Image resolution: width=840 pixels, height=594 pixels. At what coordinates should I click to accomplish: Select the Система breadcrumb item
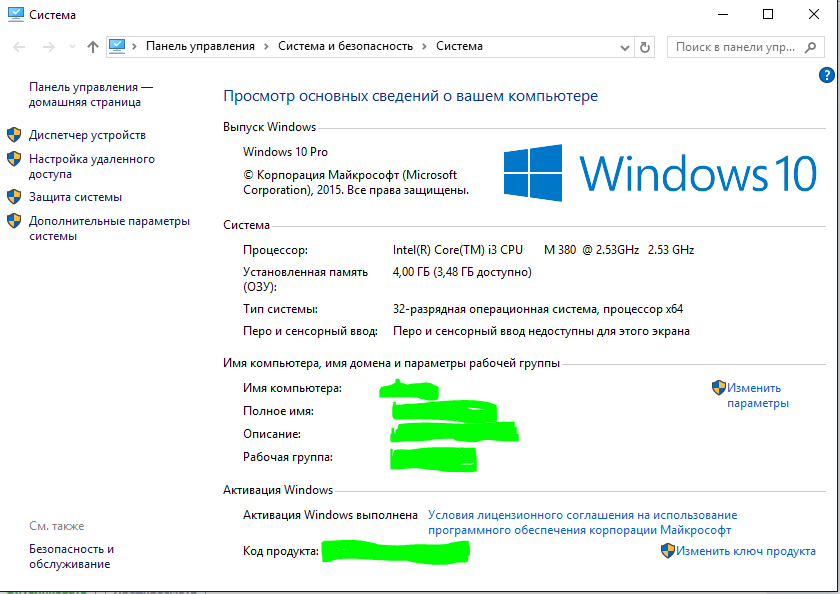[x=459, y=46]
